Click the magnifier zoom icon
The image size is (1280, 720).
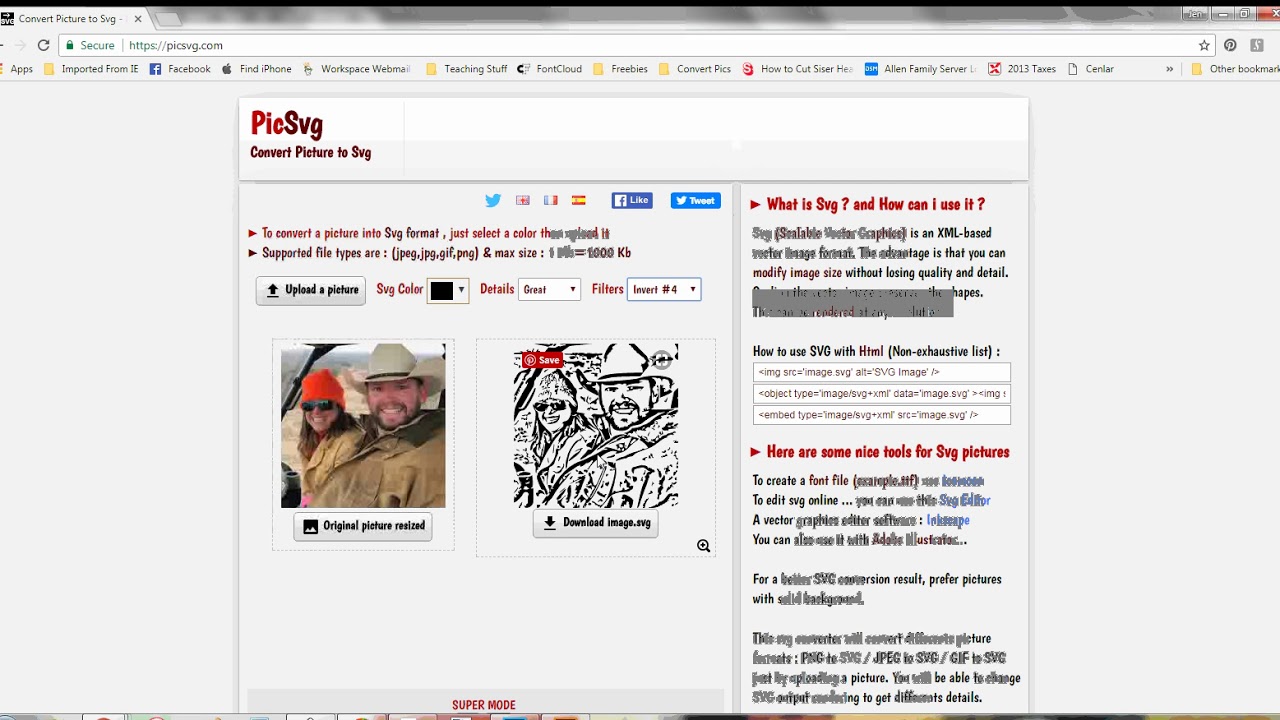tap(704, 546)
